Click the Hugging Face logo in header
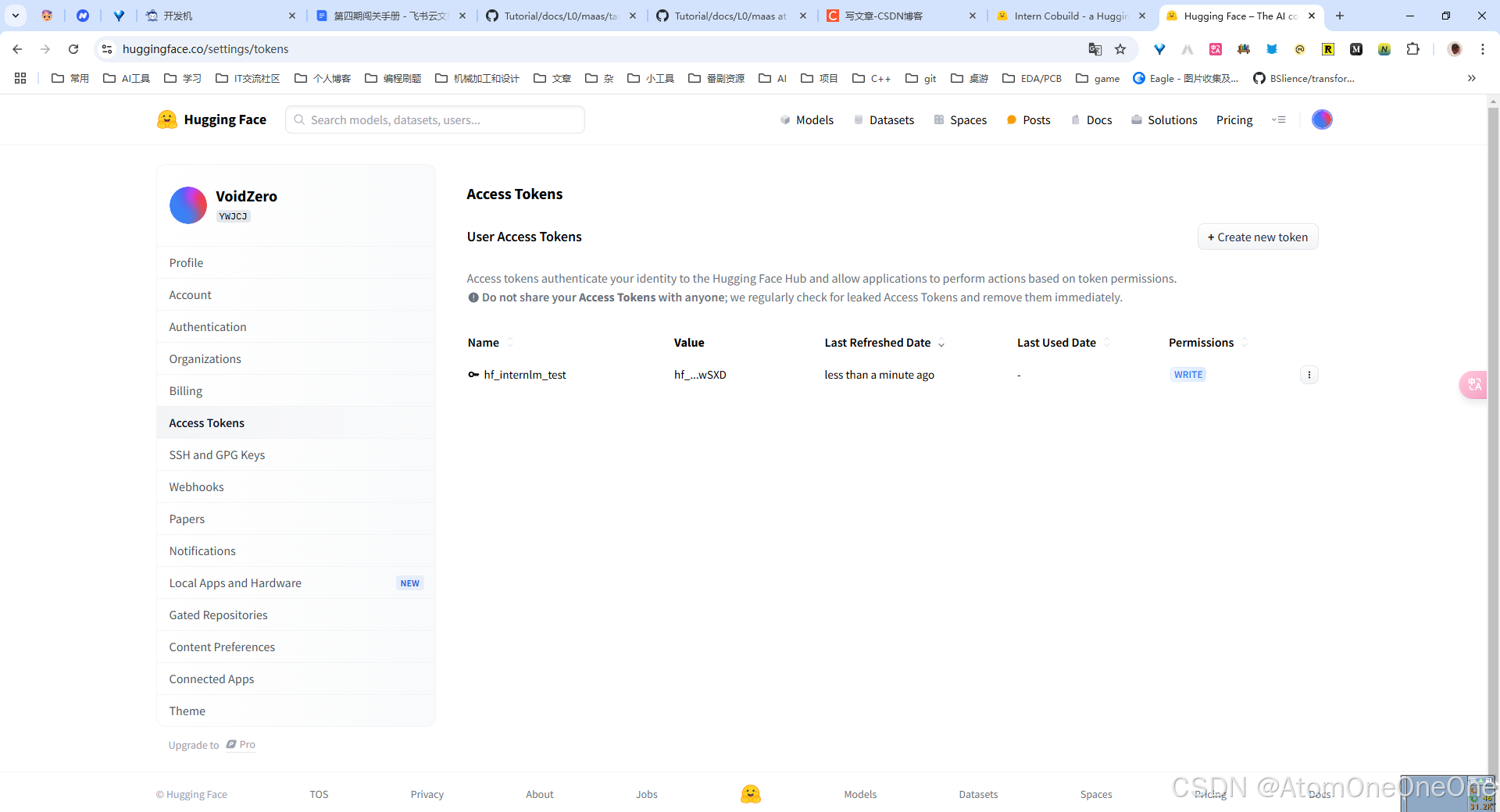Viewport: 1500px width, 812px height. (212, 119)
